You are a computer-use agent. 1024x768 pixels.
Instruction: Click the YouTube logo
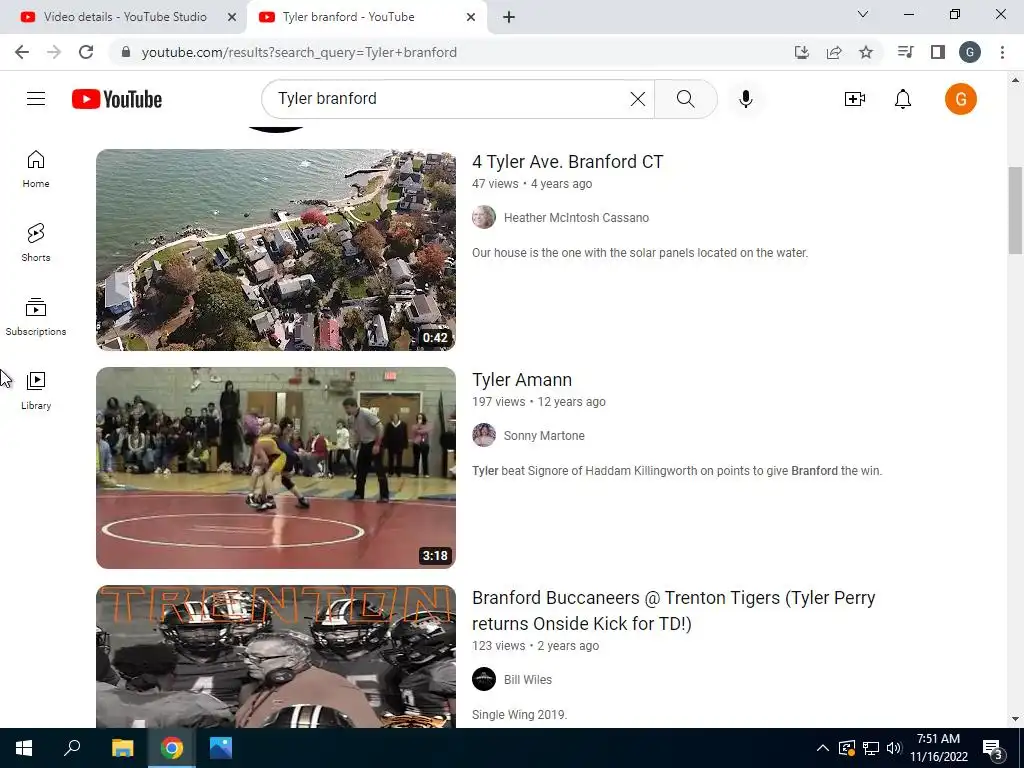(117, 99)
